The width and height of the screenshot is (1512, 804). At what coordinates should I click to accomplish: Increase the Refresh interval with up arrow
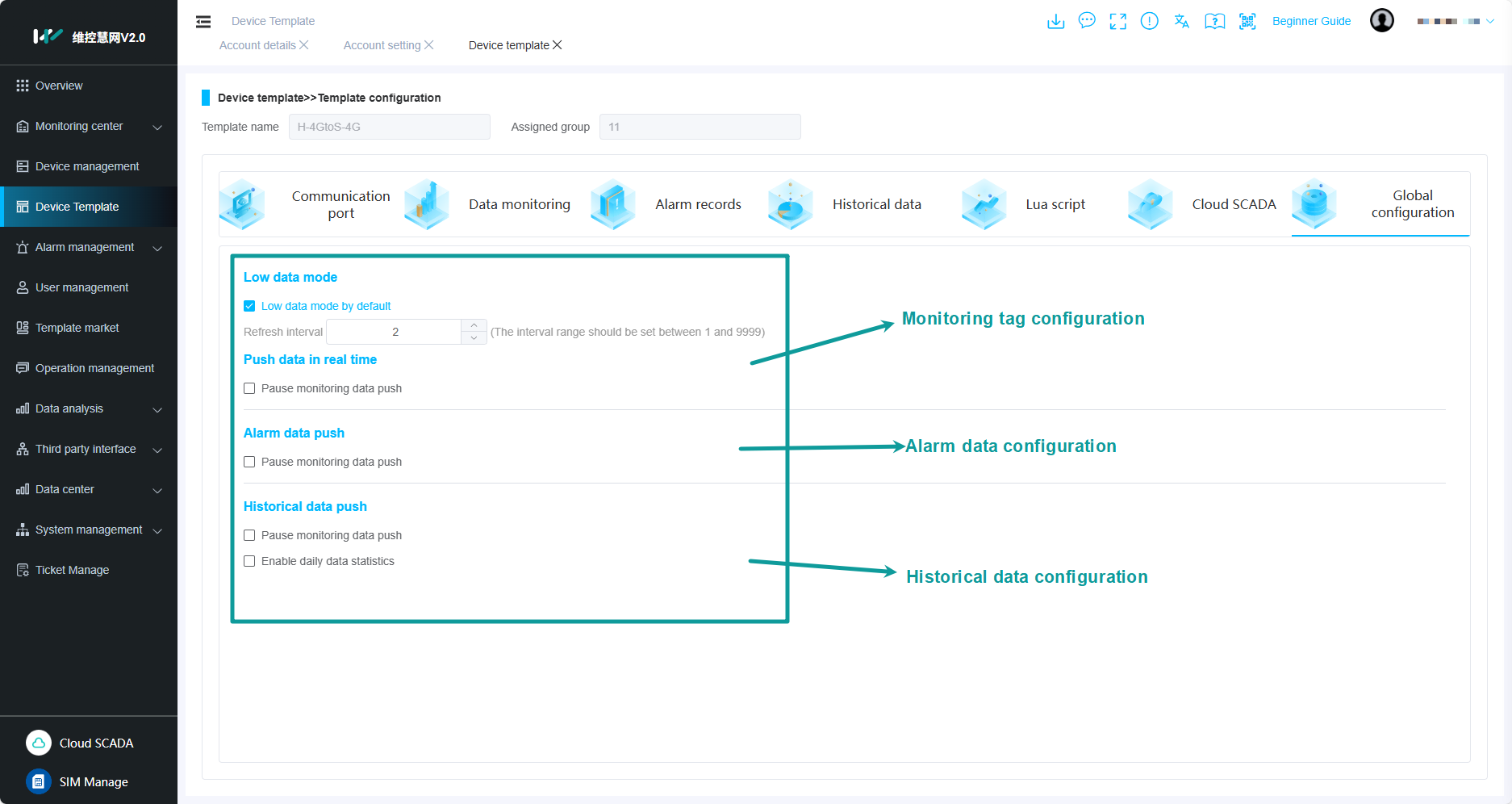474,325
